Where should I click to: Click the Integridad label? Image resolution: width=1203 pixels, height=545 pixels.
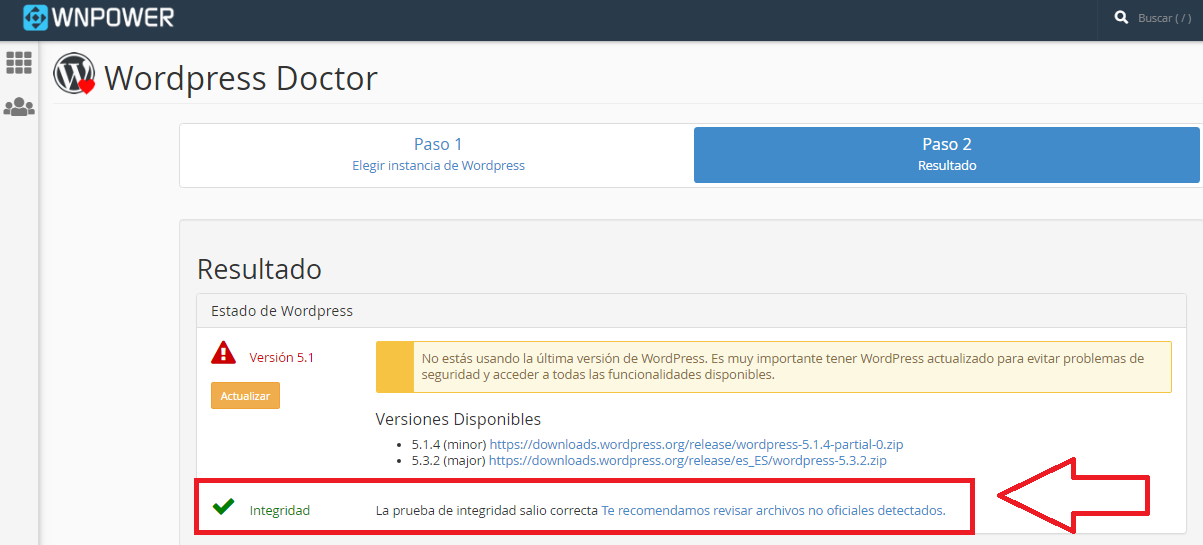pos(280,510)
